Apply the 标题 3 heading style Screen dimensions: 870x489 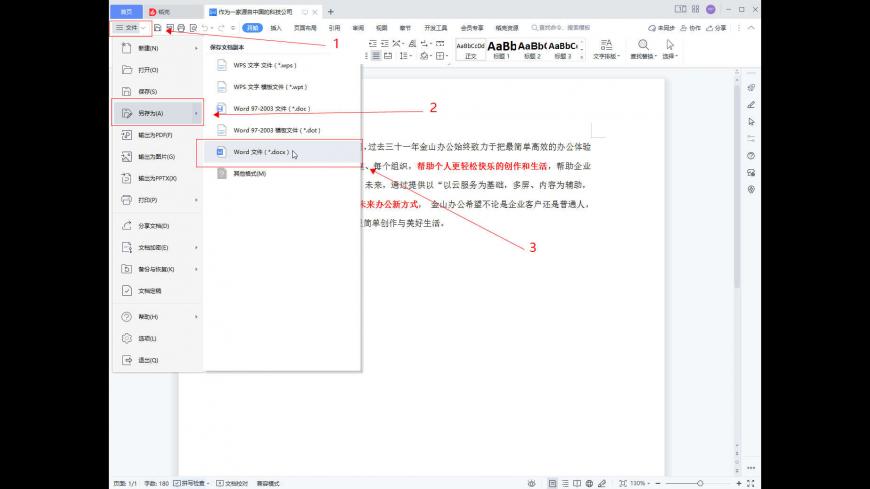point(563,49)
